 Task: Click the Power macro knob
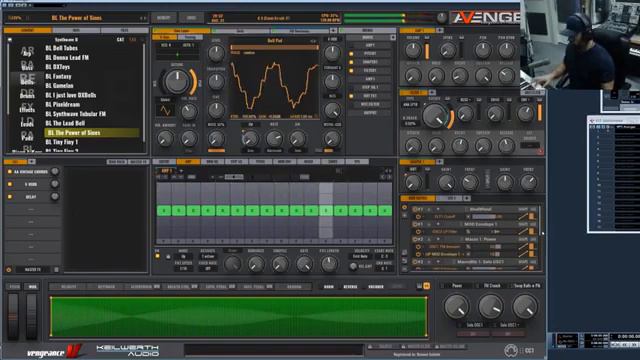tap(457, 307)
